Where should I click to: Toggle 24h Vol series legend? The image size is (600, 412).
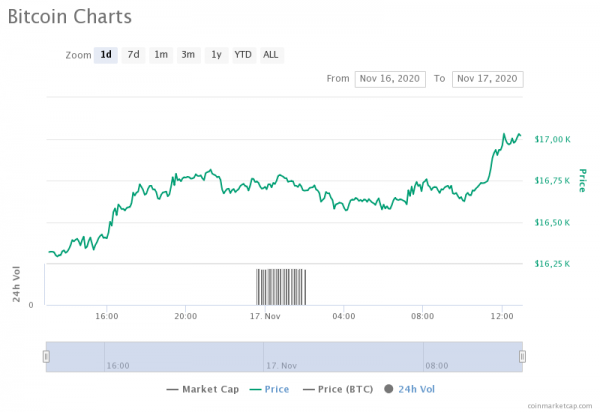pyautogui.click(x=410, y=389)
